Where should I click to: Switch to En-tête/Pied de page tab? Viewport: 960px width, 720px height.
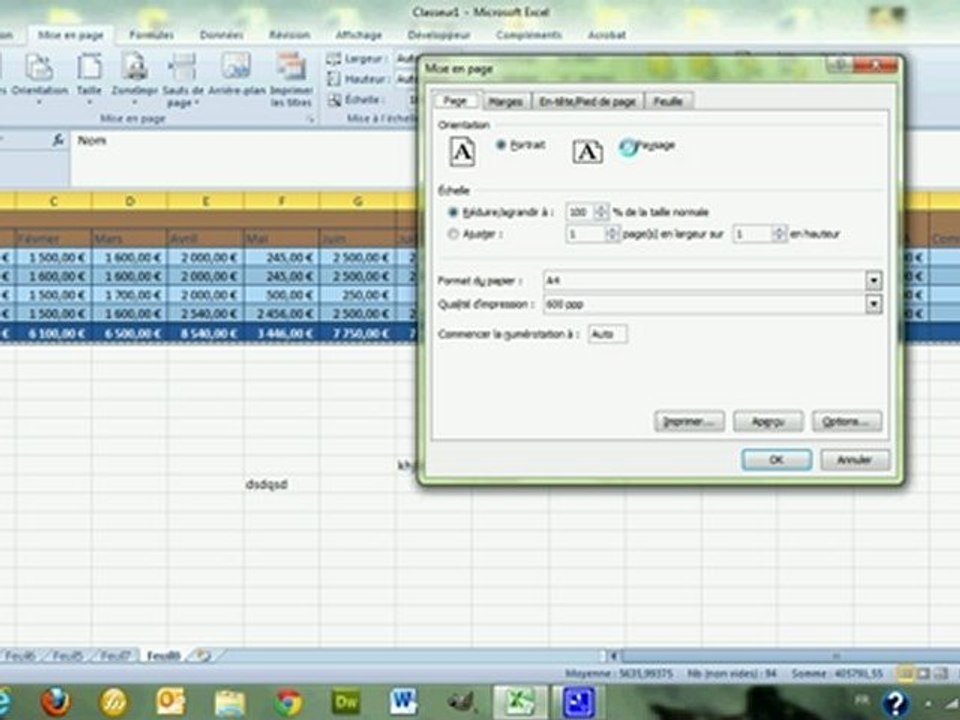tap(587, 102)
